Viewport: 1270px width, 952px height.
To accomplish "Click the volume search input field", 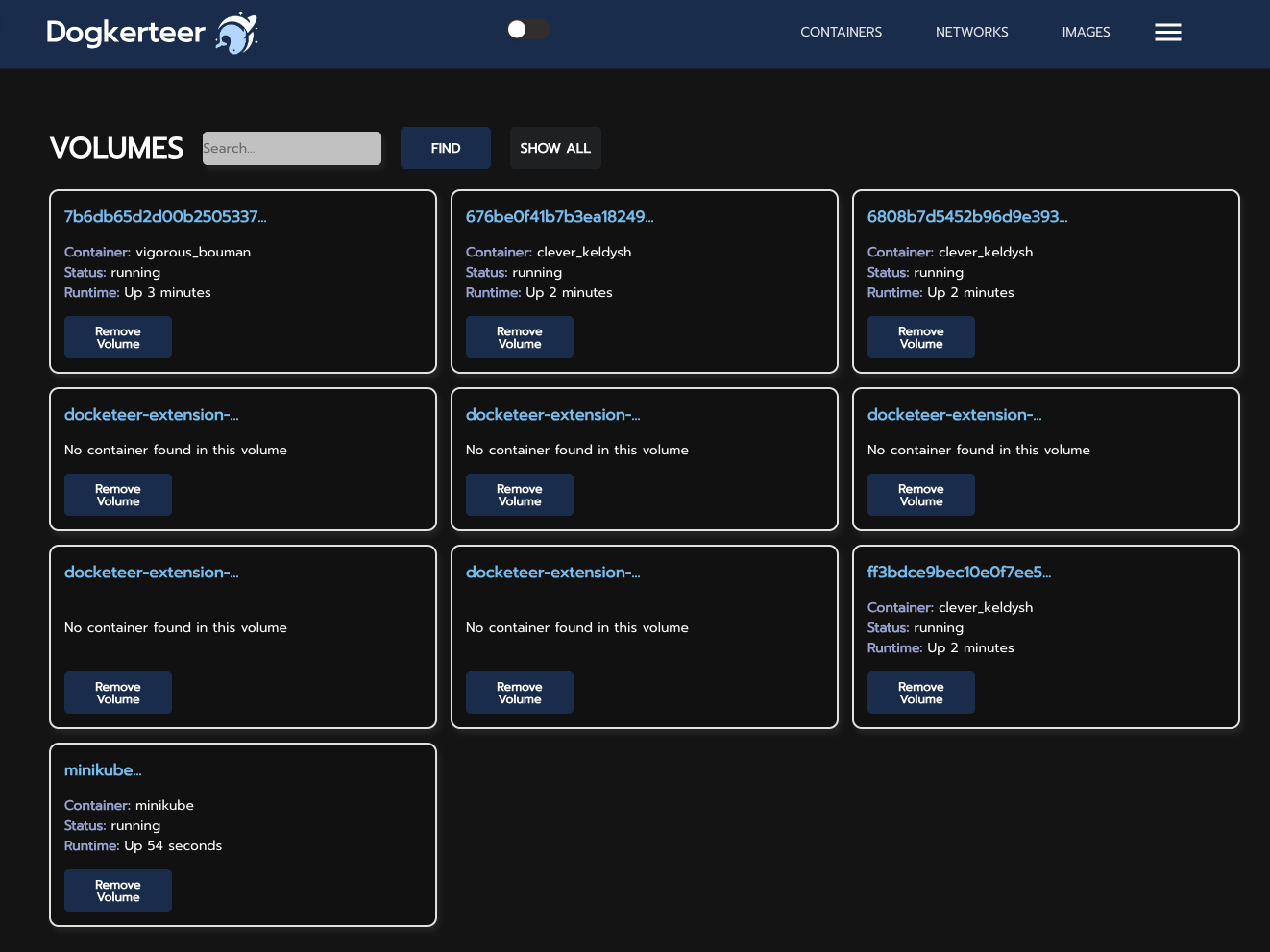I will click(292, 148).
